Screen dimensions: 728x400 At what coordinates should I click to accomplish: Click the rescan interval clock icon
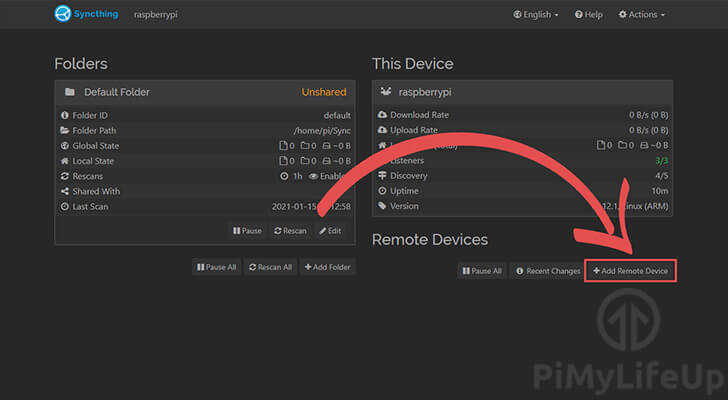(284, 176)
